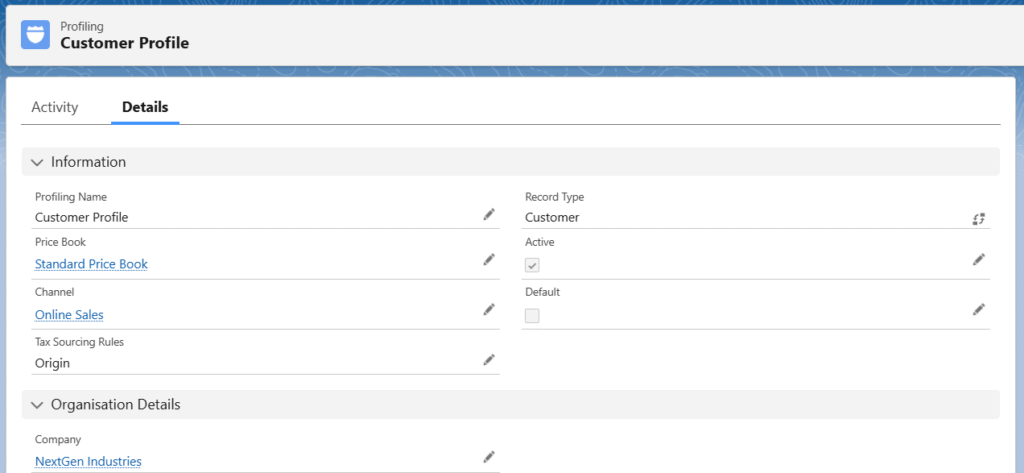The width and height of the screenshot is (1024, 473).
Task: Click the pencil icon for Active field
Action: tap(979, 260)
